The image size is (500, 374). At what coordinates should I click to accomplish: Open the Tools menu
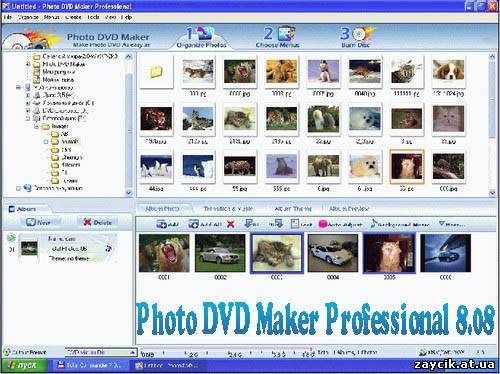(x=93, y=17)
